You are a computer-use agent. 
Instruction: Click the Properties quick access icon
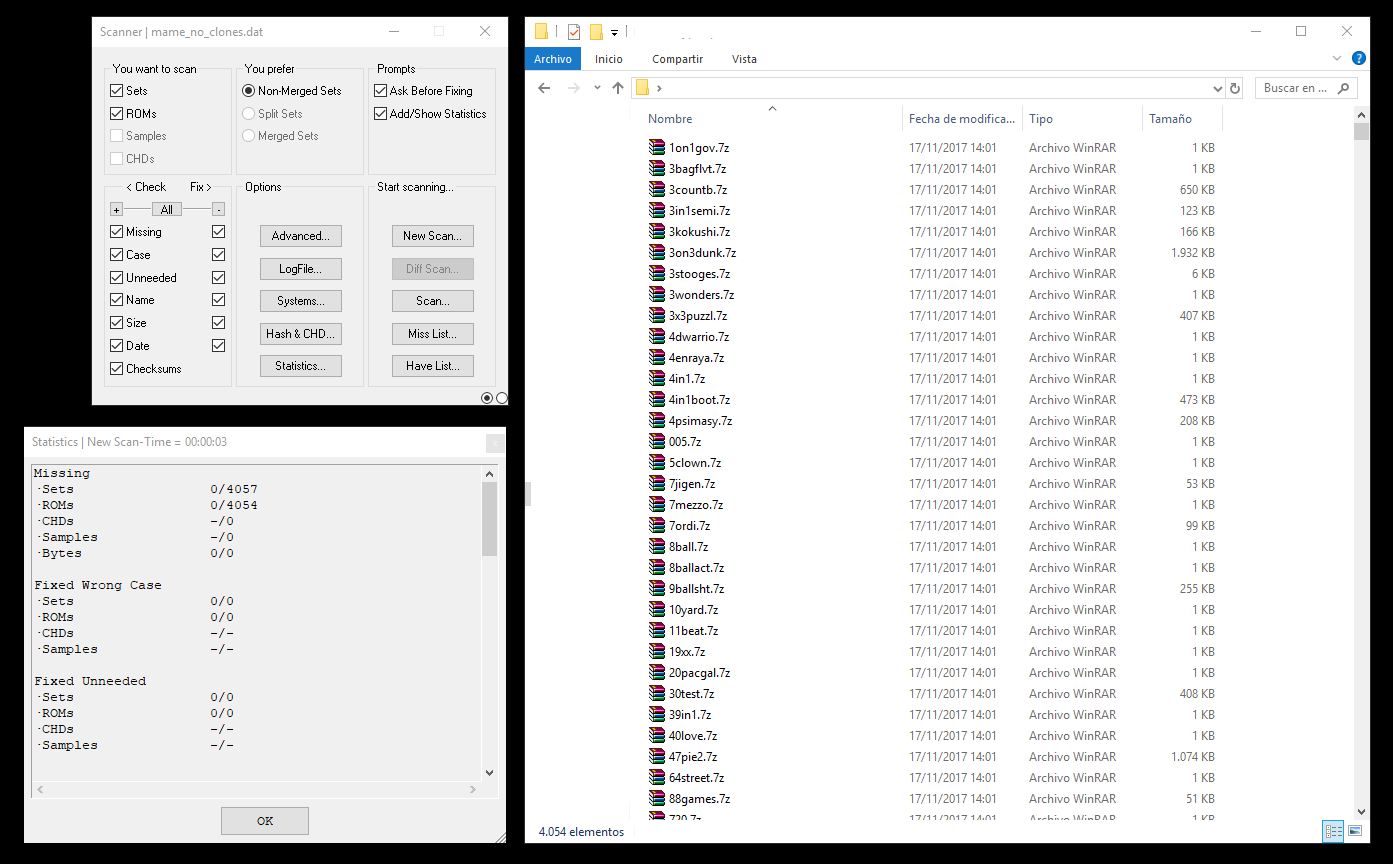[574, 32]
